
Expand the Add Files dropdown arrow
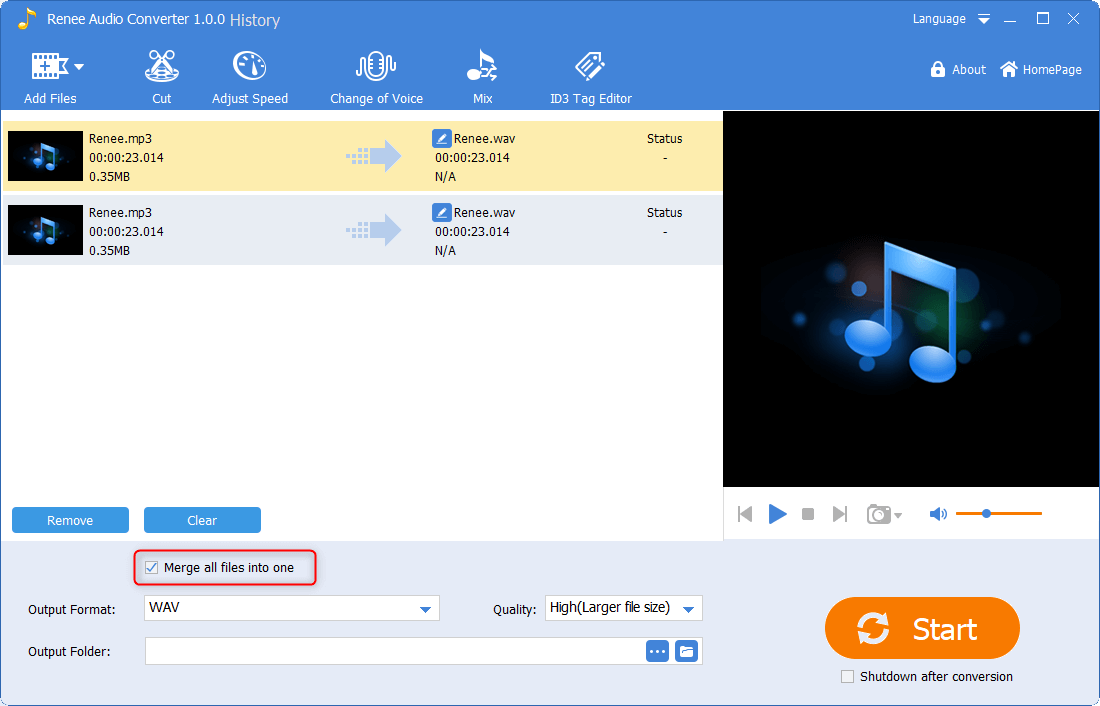[x=79, y=67]
